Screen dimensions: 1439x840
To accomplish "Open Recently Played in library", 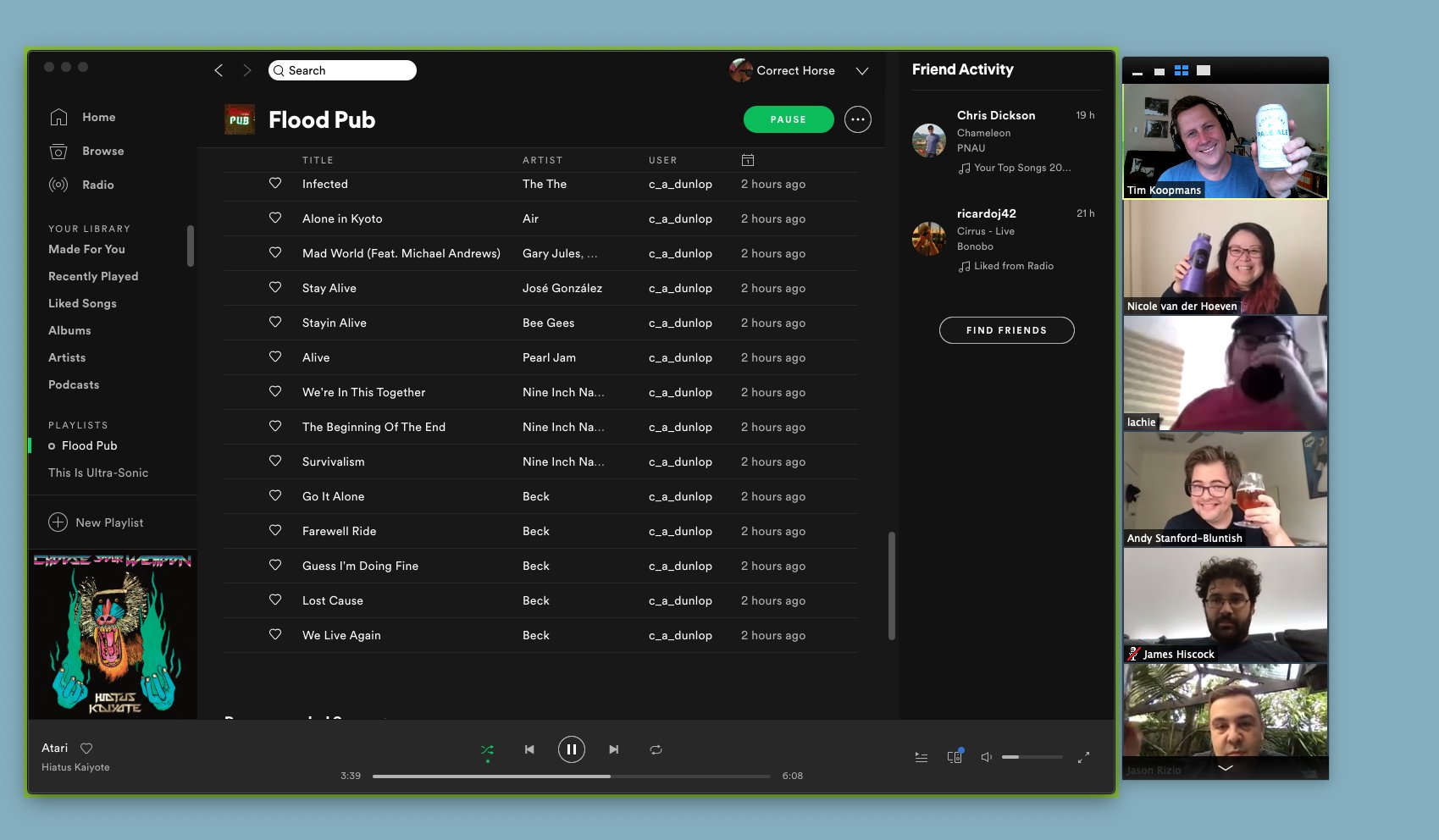I will point(93,276).
